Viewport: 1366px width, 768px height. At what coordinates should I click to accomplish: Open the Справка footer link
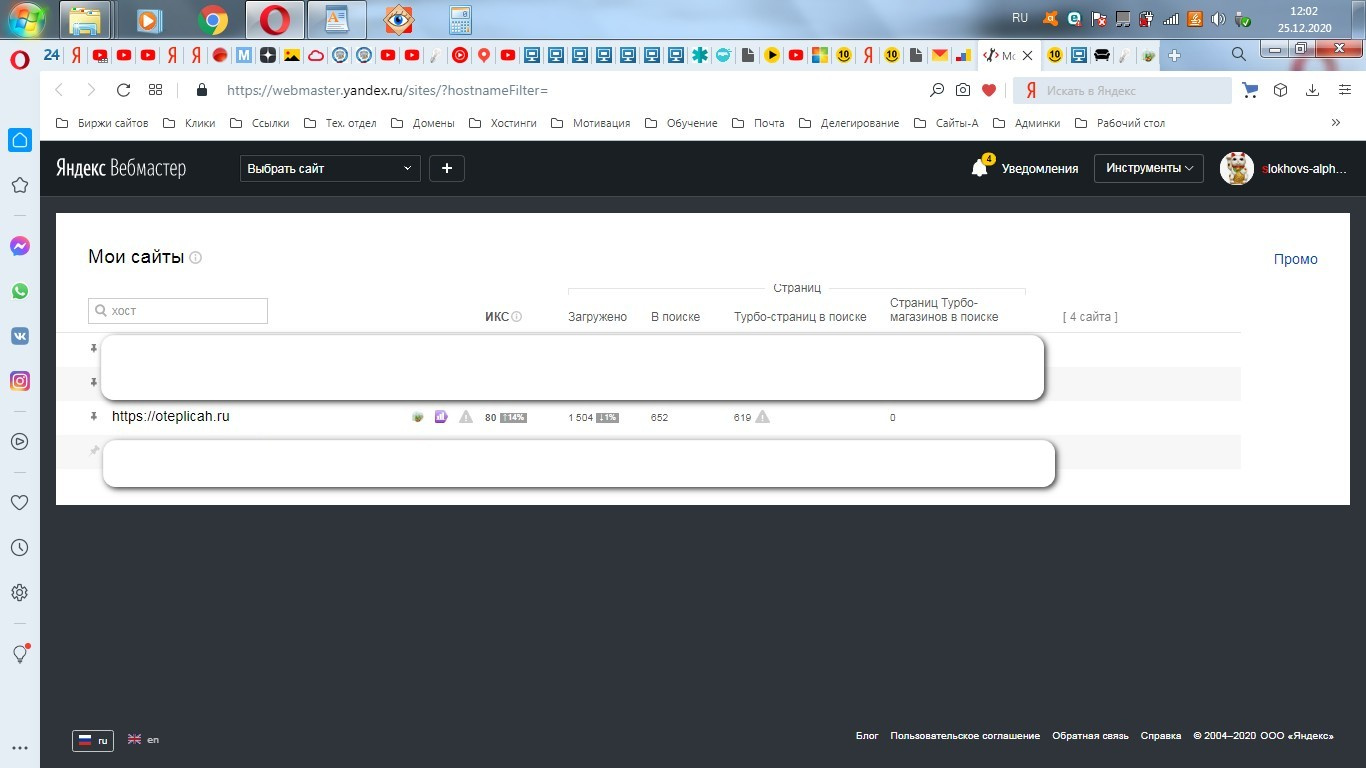pos(1161,736)
